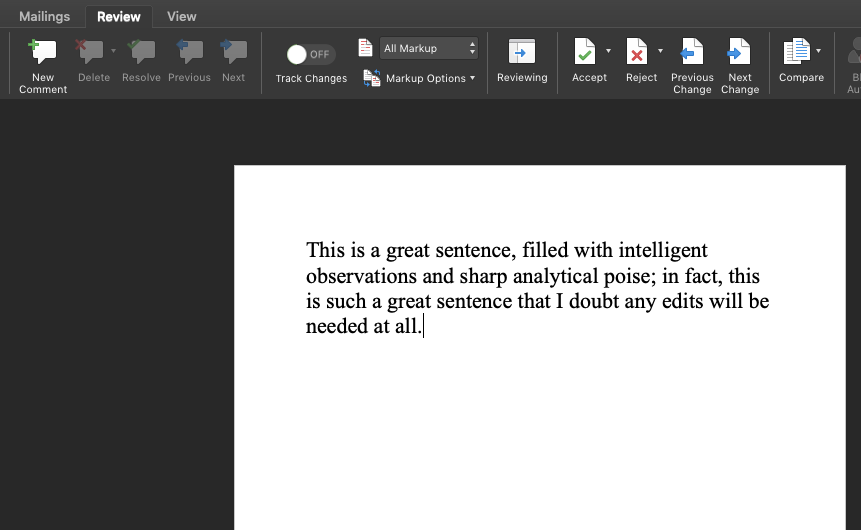Click the Delete comment icon

coord(90,52)
